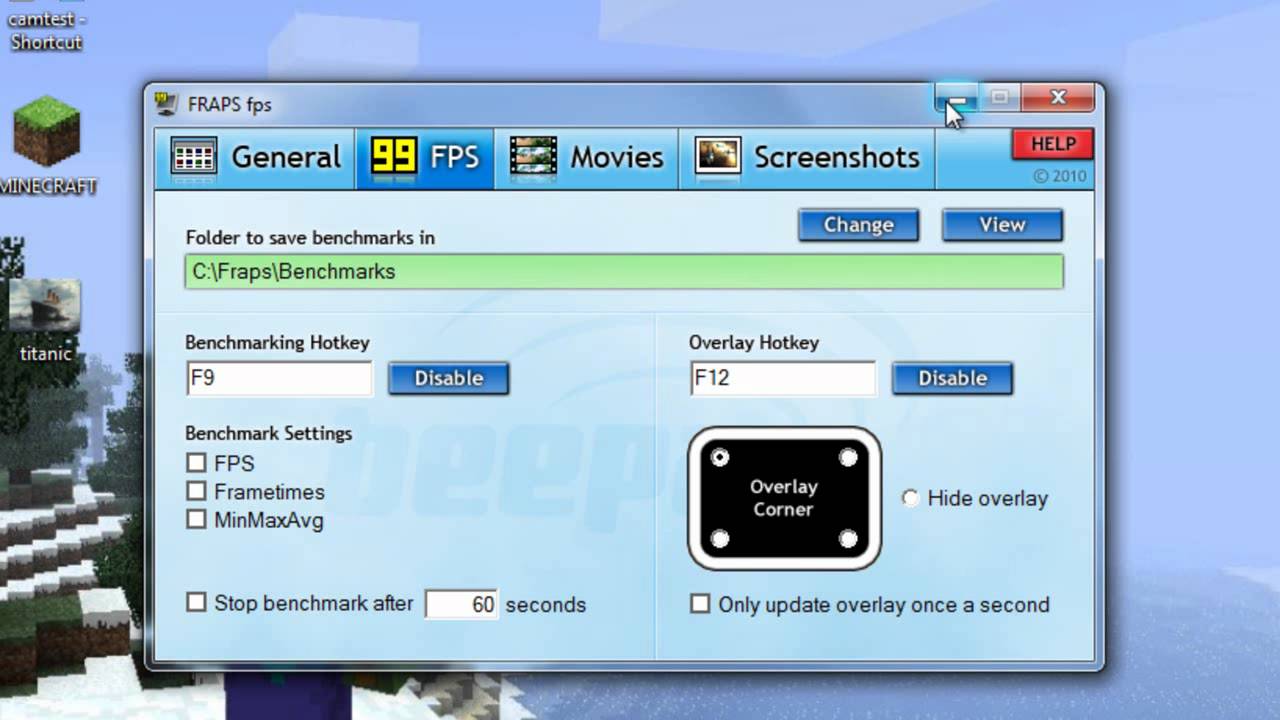This screenshot has height=720, width=1280.
Task: Switch to the FPS tab
Action: click(x=425, y=158)
